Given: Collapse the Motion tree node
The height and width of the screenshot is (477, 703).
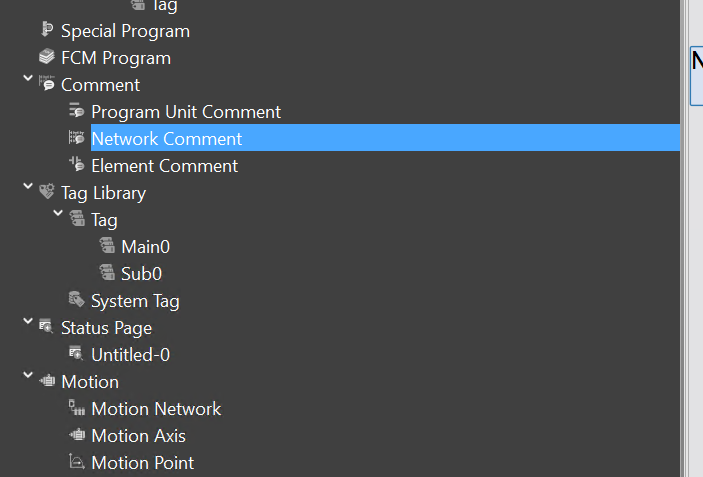Looking at the screenshot, I should pyautogui.click(x=27, y=376).
